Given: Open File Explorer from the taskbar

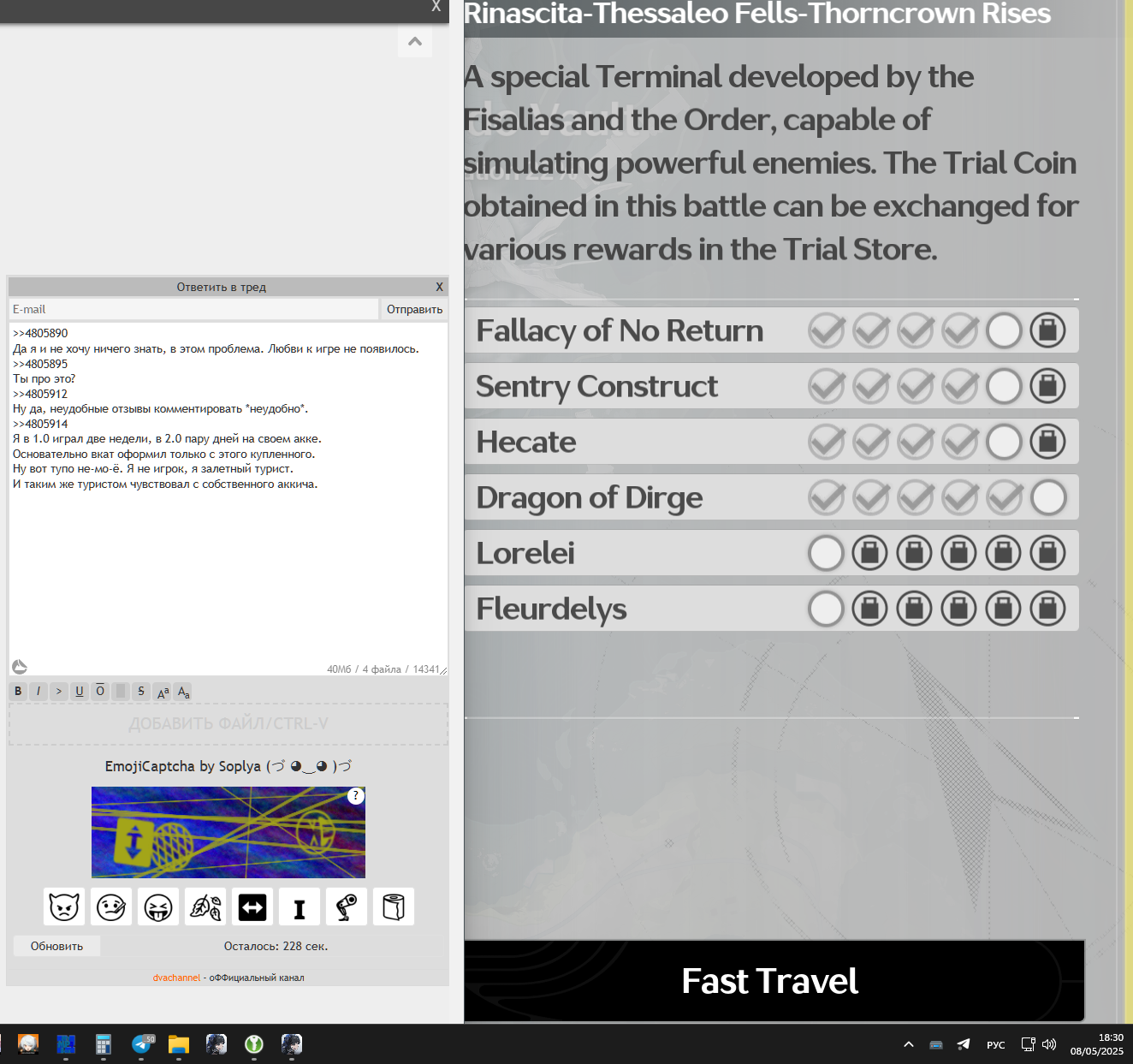Looking at the screenshot, I should 179,1043.
